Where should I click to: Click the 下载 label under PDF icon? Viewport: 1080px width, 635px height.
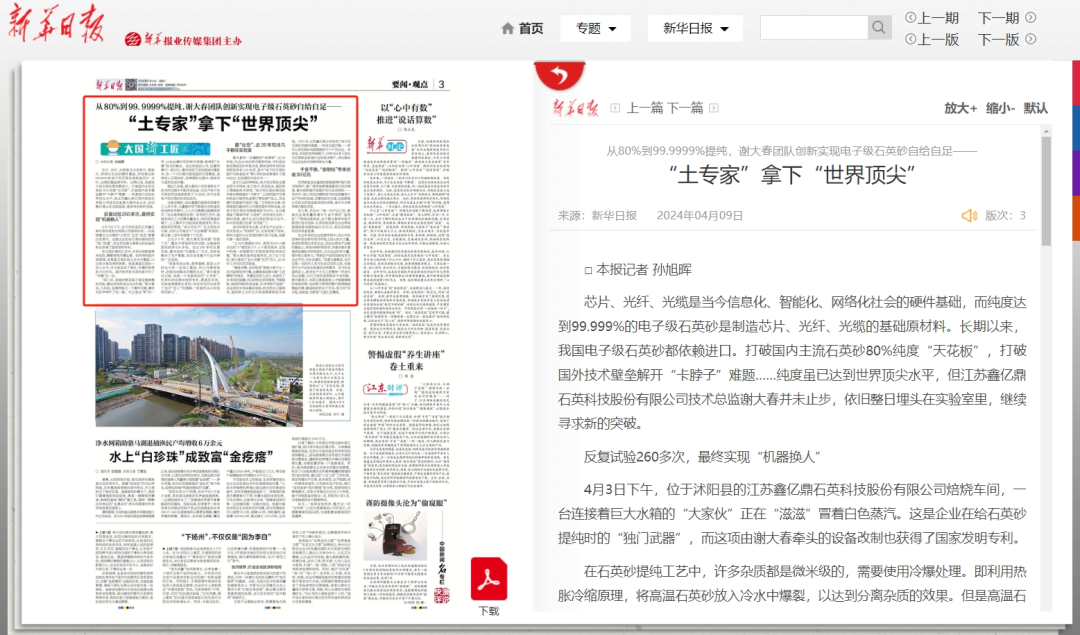[489, 611]
